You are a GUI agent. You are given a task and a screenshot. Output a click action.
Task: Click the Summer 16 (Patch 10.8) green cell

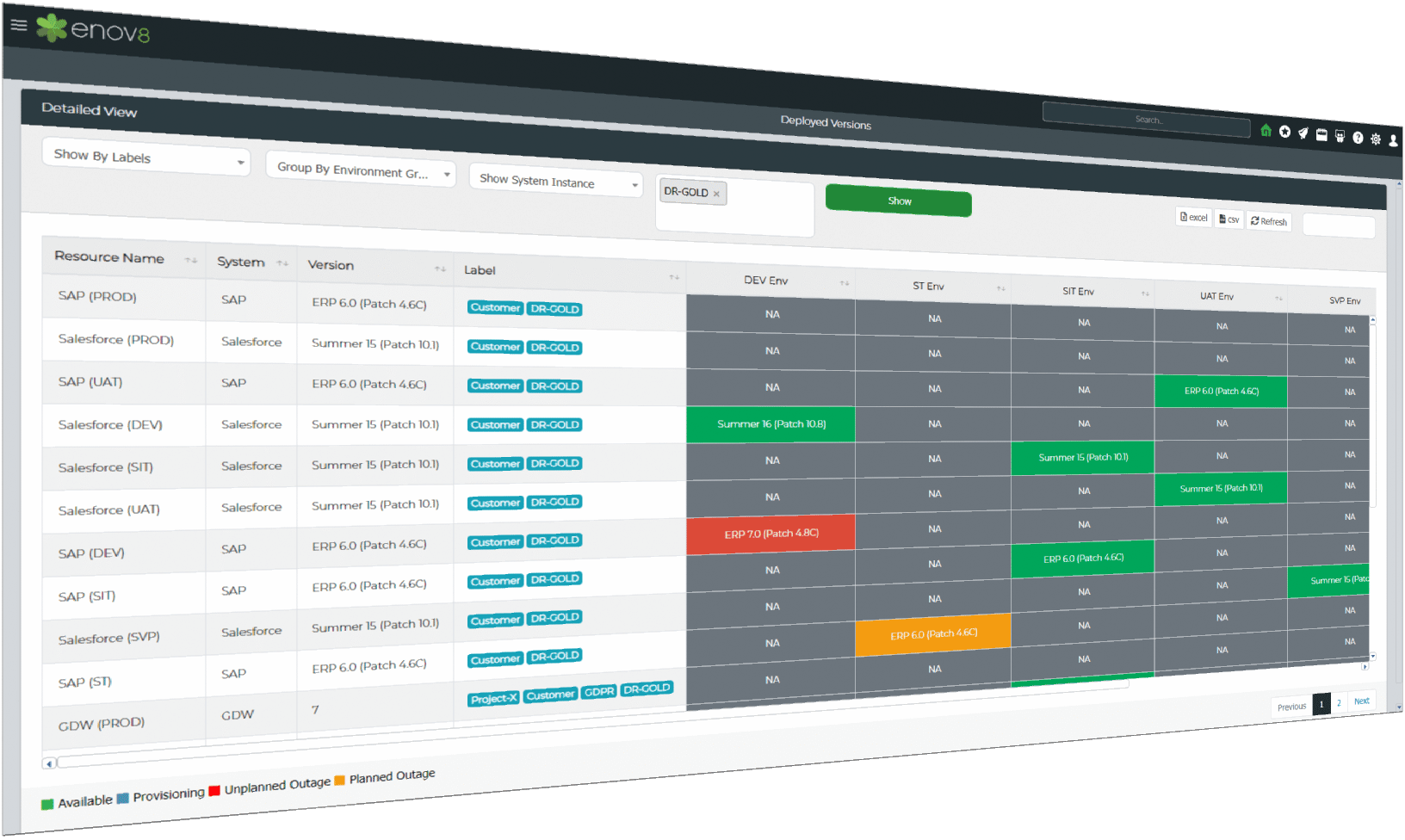771,424
